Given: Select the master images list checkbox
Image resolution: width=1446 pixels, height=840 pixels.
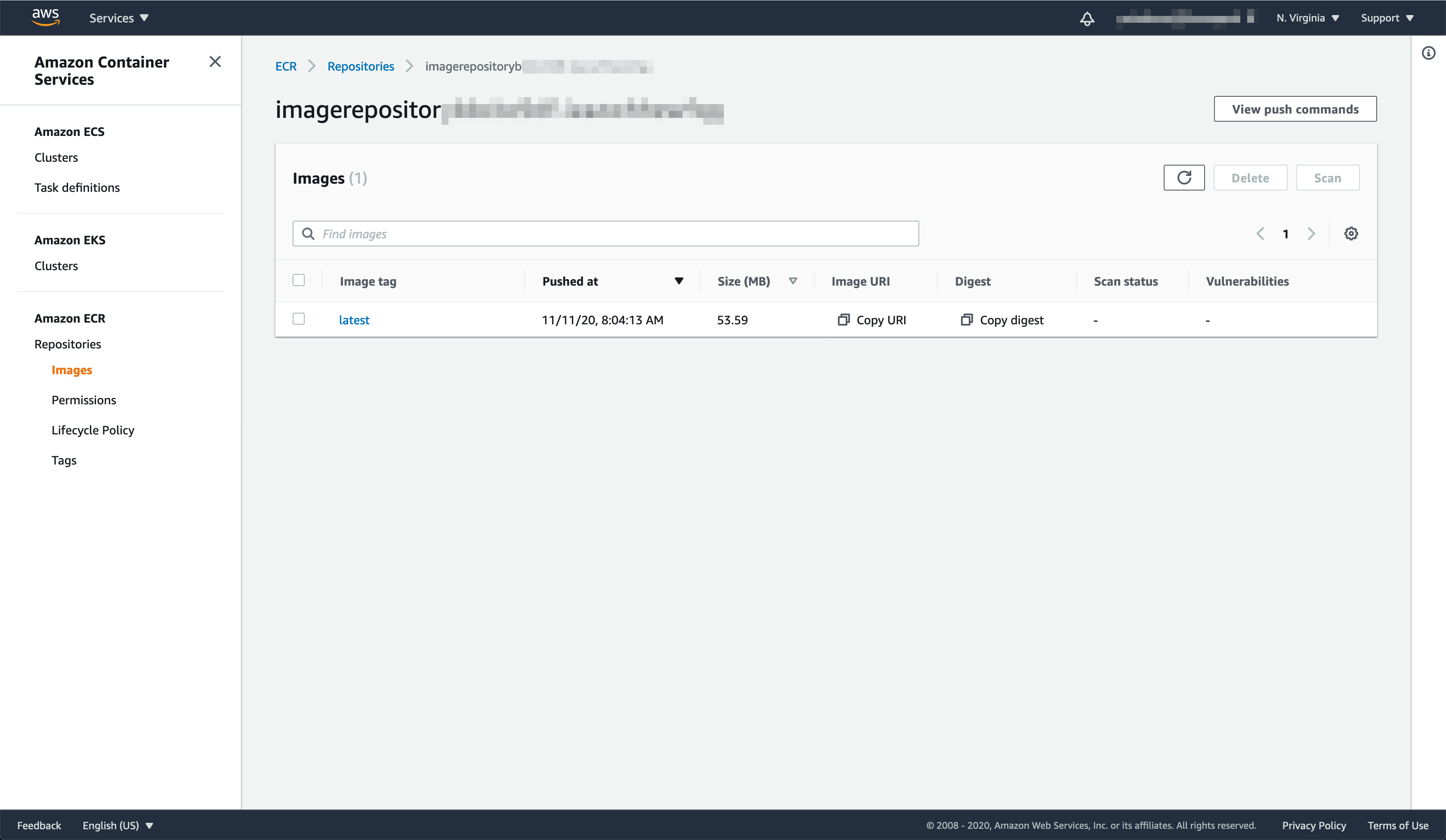Looking at the screenshot, I should click(299, 280).
